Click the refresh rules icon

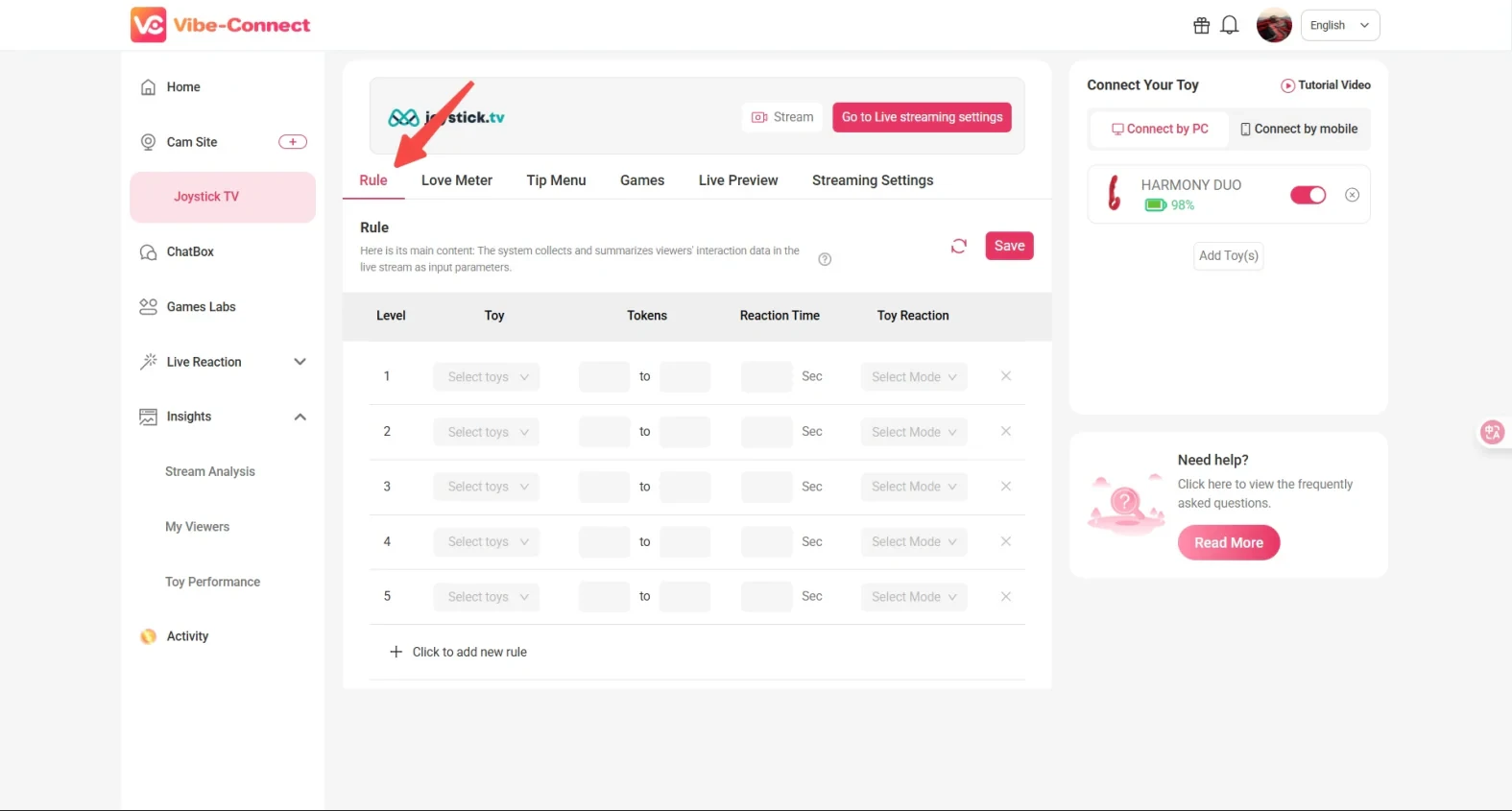pyautogui.click(x=958, y=247)
